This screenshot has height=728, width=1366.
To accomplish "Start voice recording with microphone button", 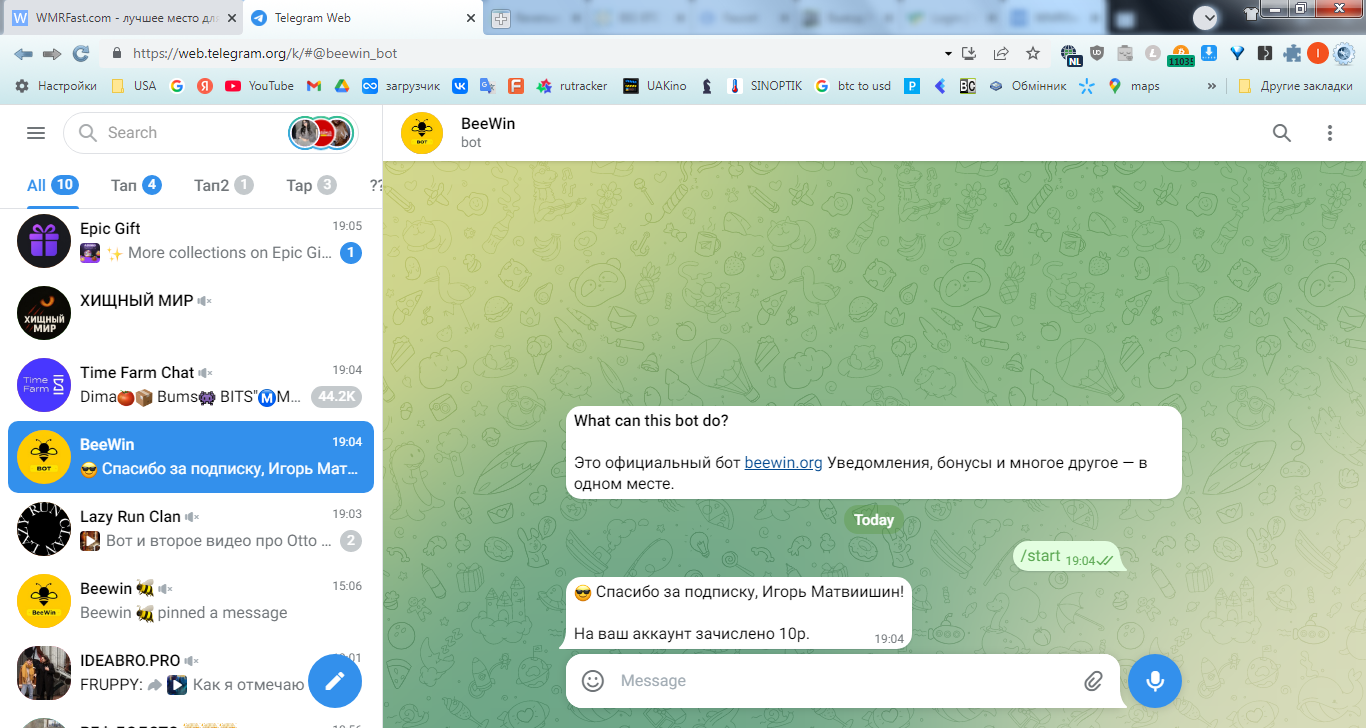I will 1155,681.
